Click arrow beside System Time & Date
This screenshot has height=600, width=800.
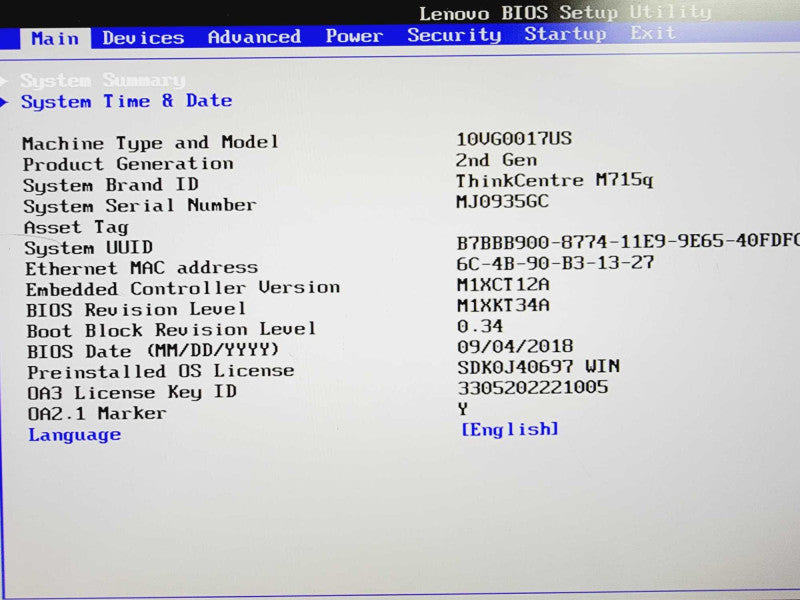tap(5, 102)
